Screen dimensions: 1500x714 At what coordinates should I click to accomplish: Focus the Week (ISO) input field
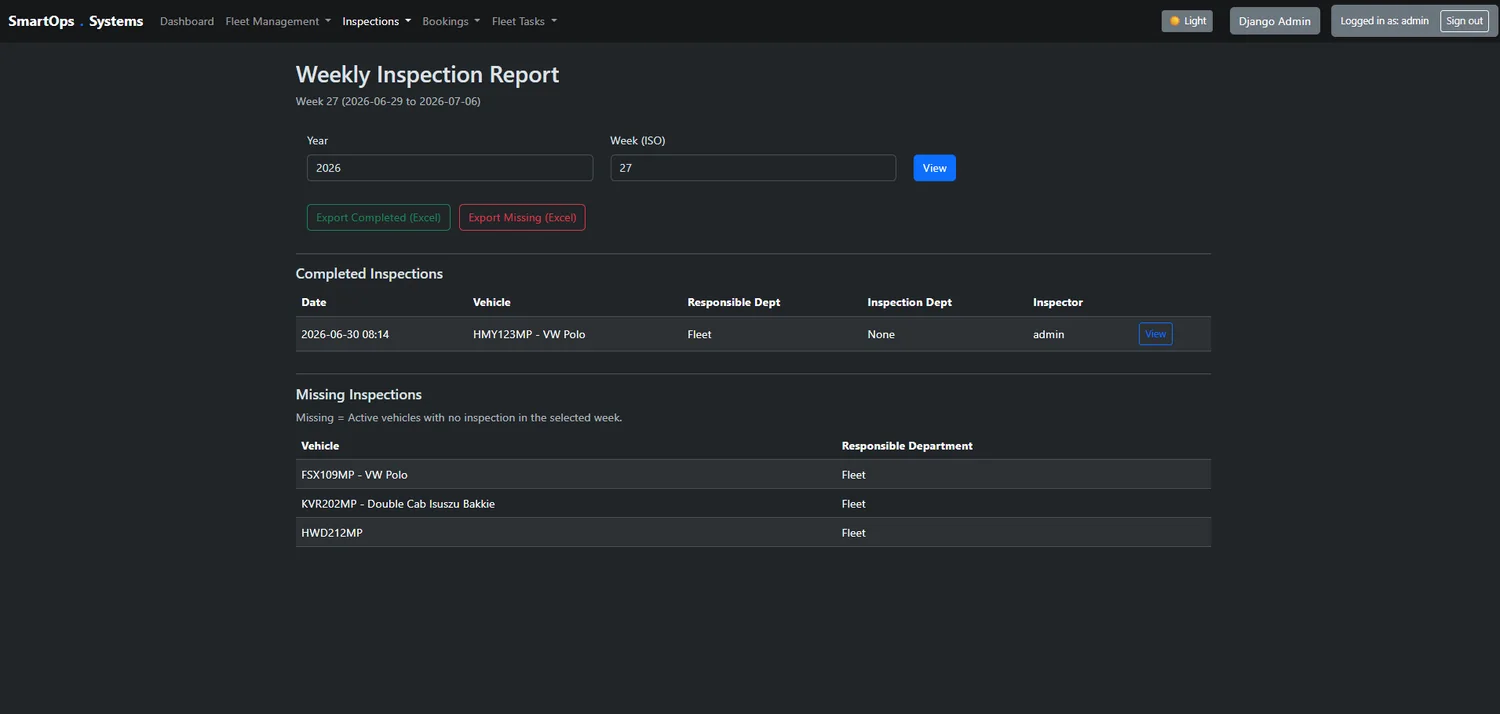[753, 168]
